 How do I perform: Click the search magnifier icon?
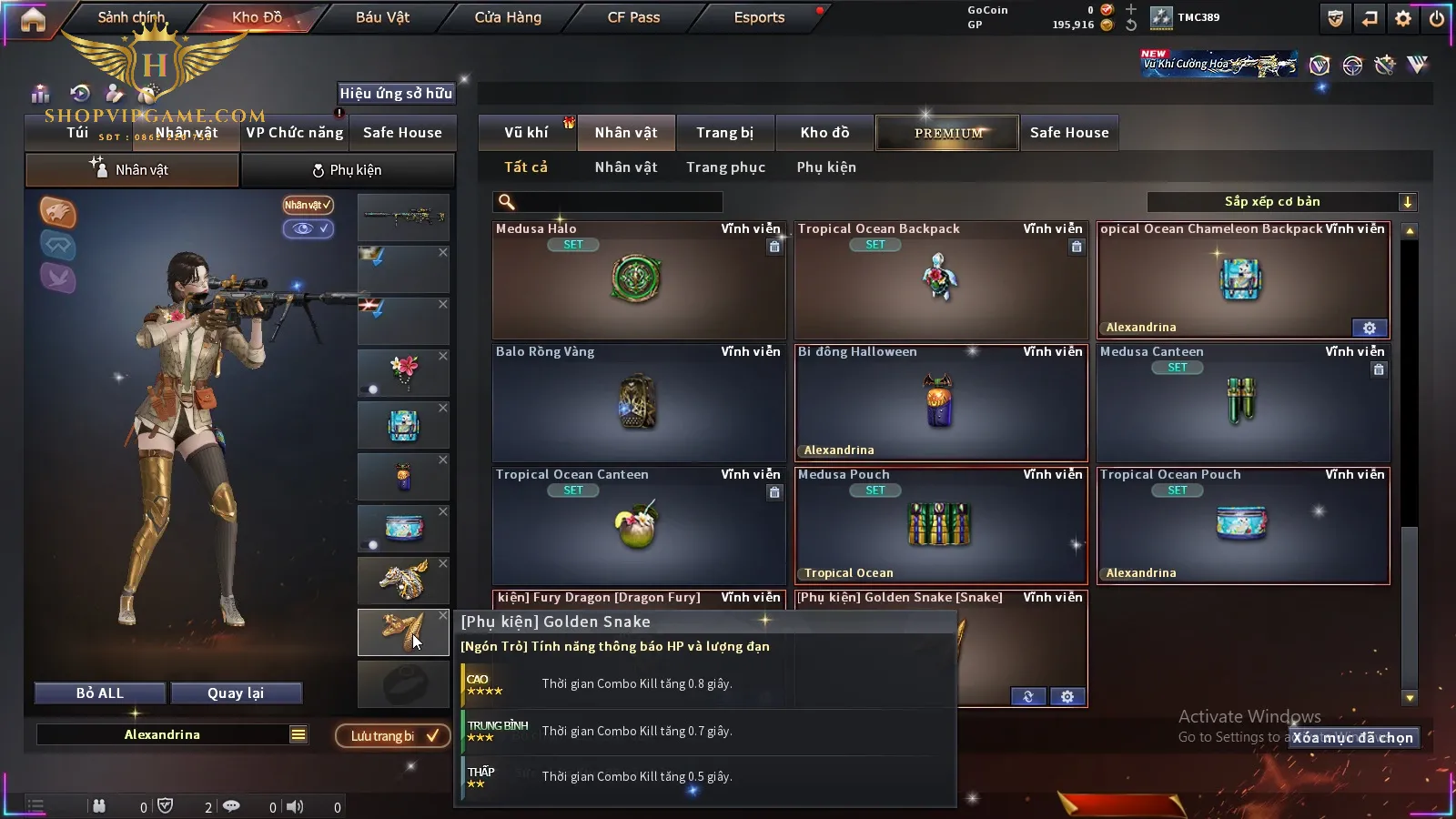(507, 202)
